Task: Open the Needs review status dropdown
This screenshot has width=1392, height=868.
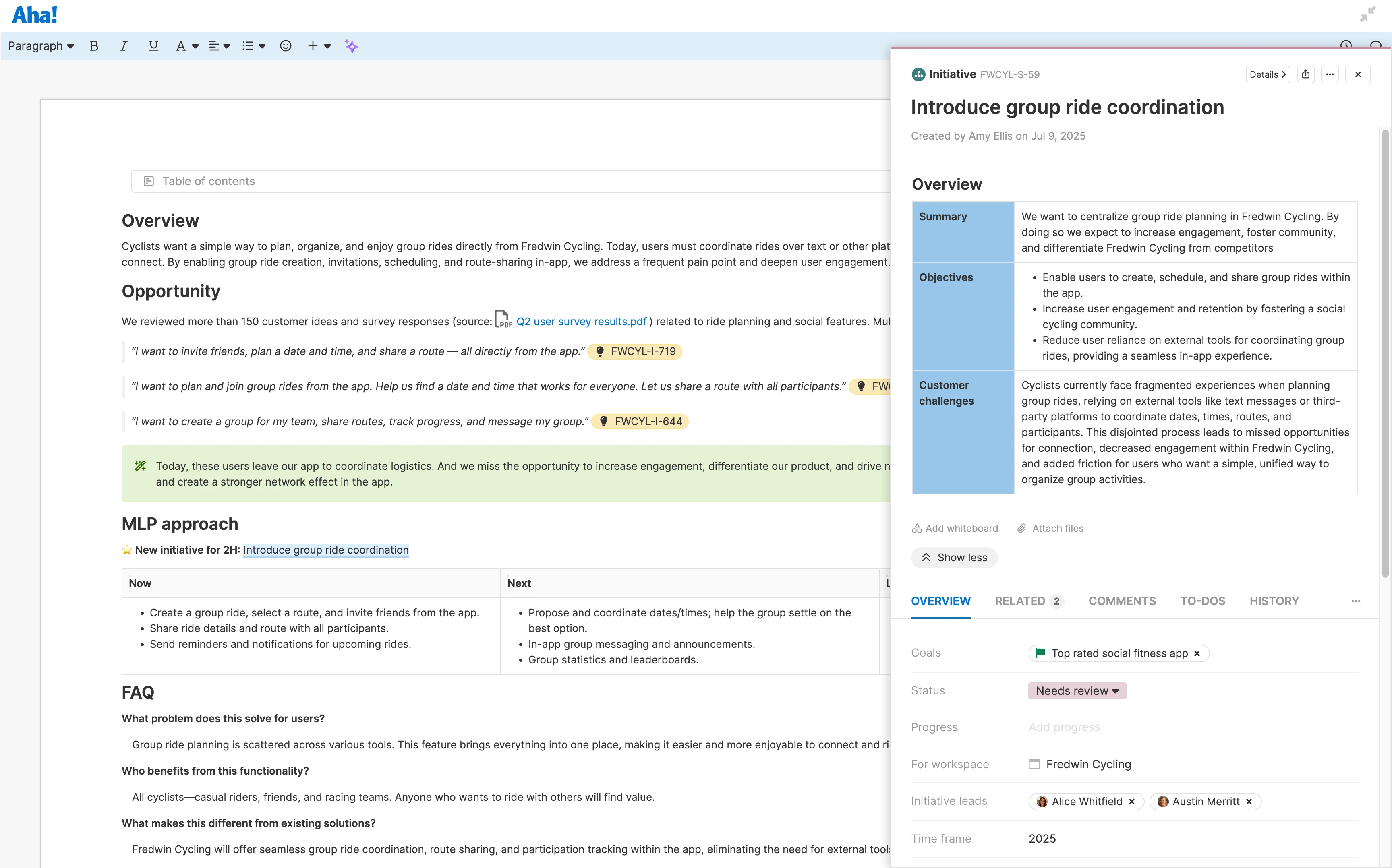Action: (x=1077, y=690)
